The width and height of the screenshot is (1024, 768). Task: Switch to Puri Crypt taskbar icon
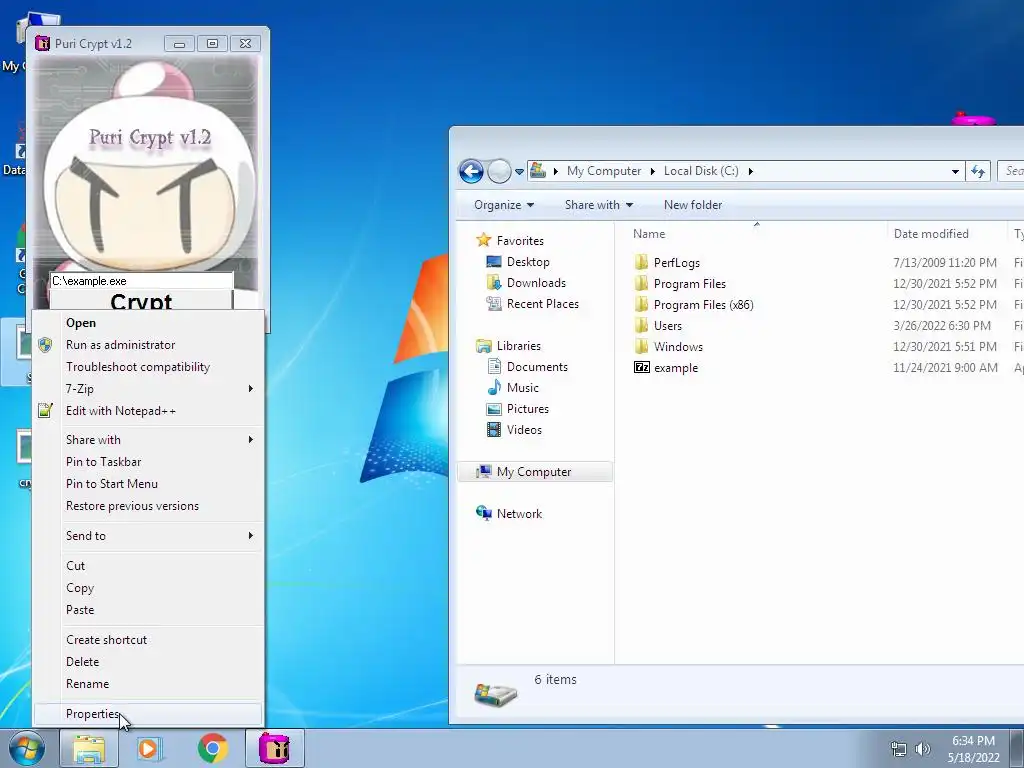[275, 748]
